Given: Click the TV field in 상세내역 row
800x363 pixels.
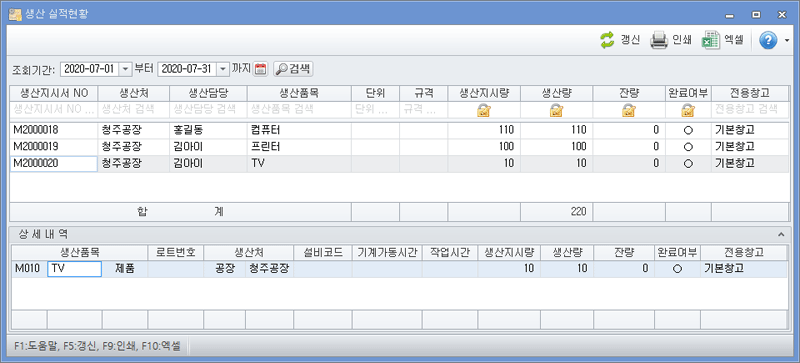Looking at the screenshot, I should 74,269.
